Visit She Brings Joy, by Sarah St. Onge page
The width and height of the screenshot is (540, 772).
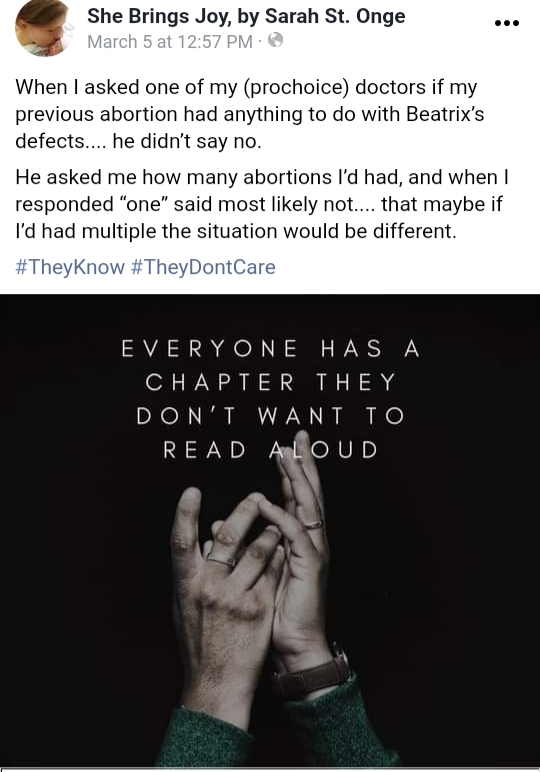tap(246, 16)
